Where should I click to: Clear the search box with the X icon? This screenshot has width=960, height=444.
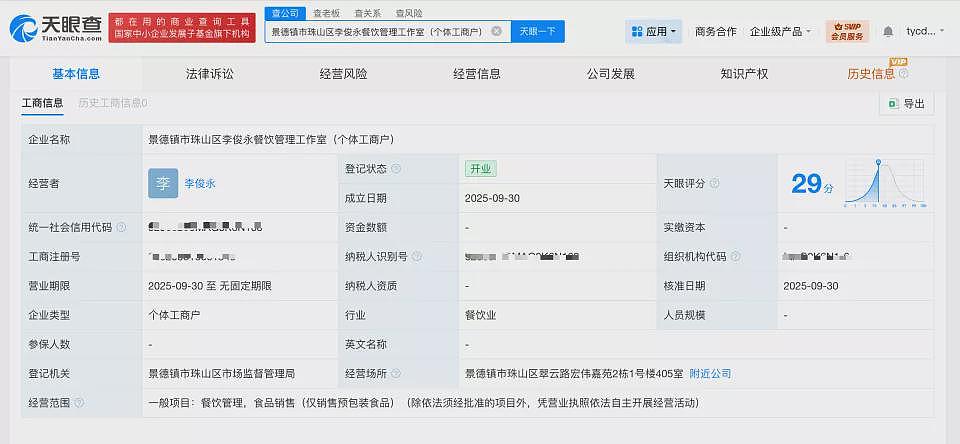497,31
